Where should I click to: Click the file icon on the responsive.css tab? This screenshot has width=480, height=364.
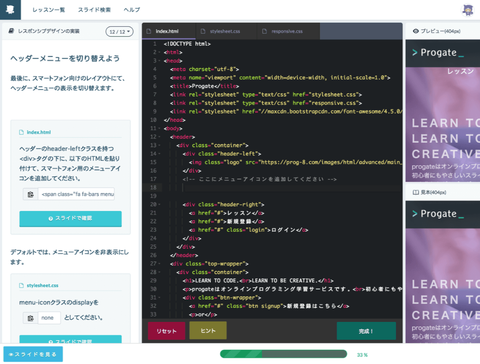coord(264,31)
